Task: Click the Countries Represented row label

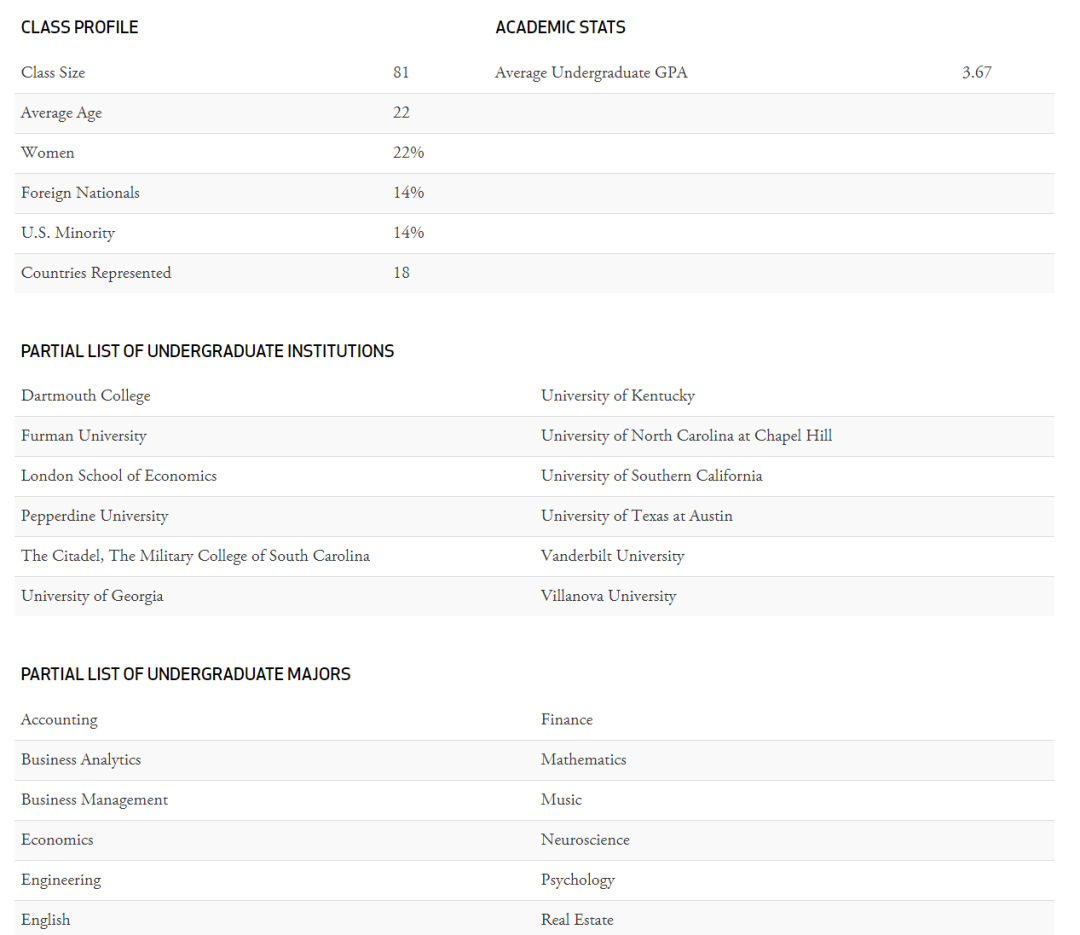Action: pyautogui.click(x=96, y=273)
